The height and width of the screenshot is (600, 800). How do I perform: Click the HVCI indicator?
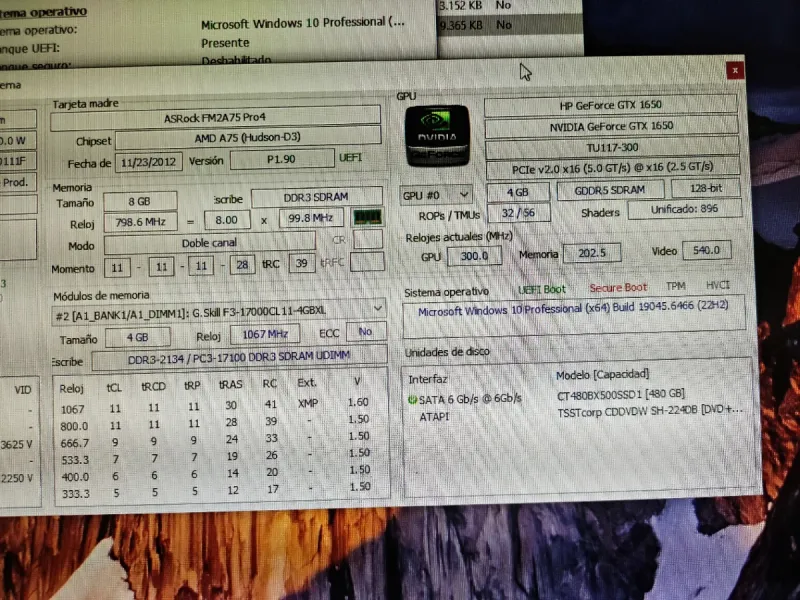[718, 285]
